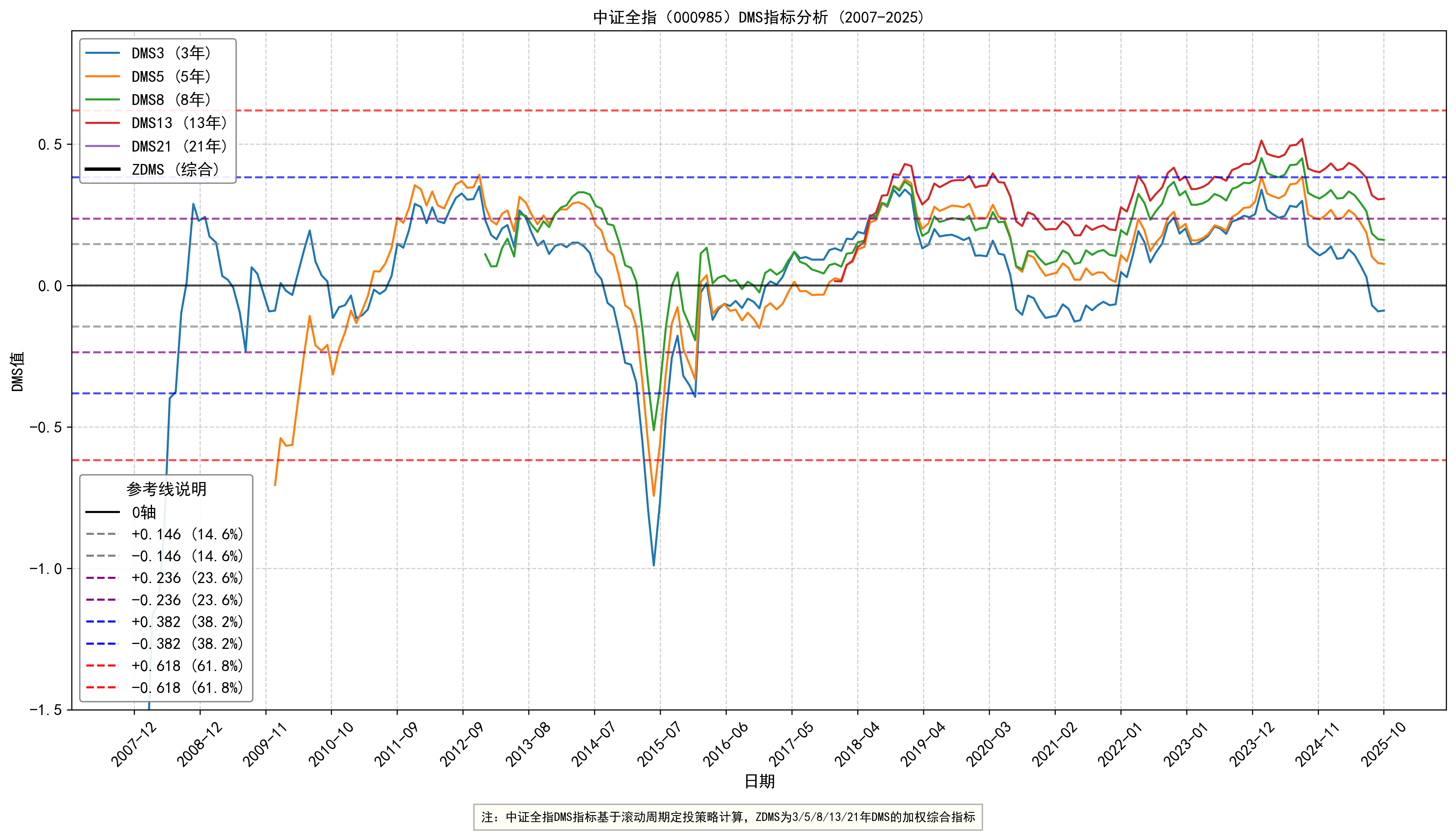Click the DMS13 (13年) legend label
The image size is (1456, 833).
179,123
